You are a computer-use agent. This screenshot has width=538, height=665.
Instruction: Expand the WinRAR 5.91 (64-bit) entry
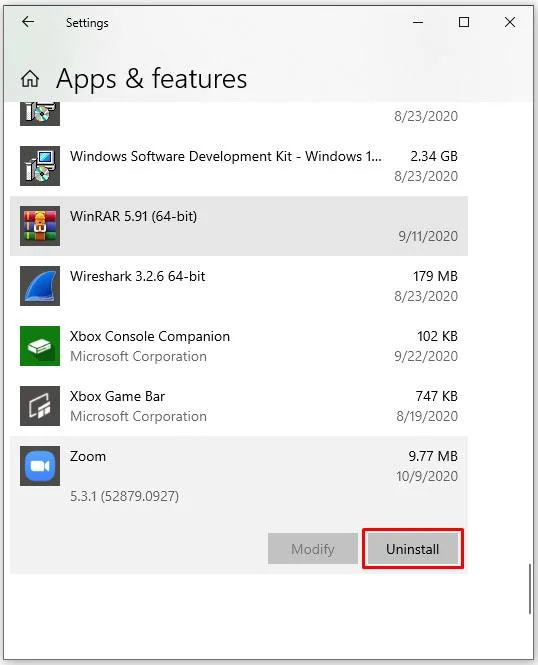click(x=239, y=226)
